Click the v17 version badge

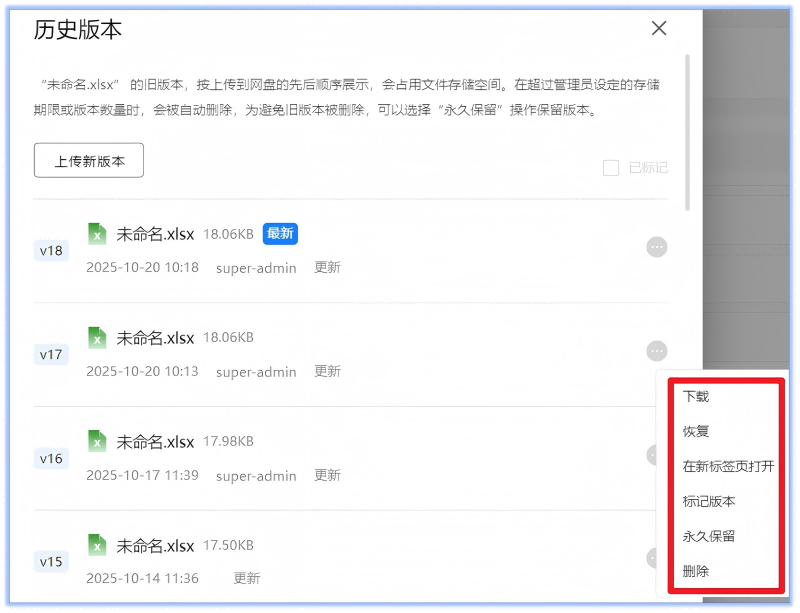tap(51, 355)
